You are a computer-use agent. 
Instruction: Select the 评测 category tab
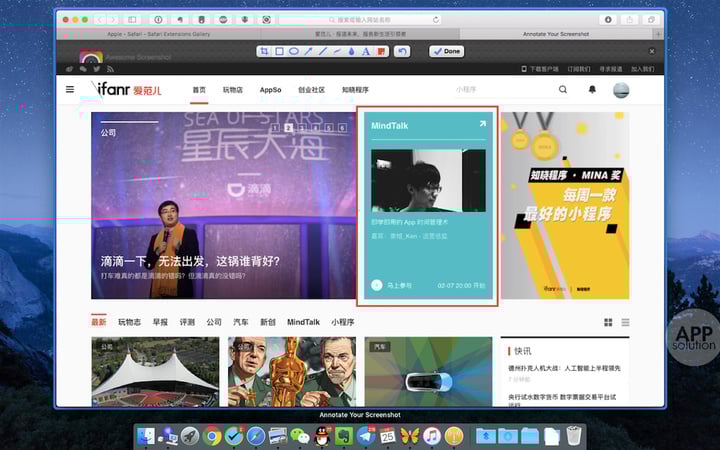point(187,322)
